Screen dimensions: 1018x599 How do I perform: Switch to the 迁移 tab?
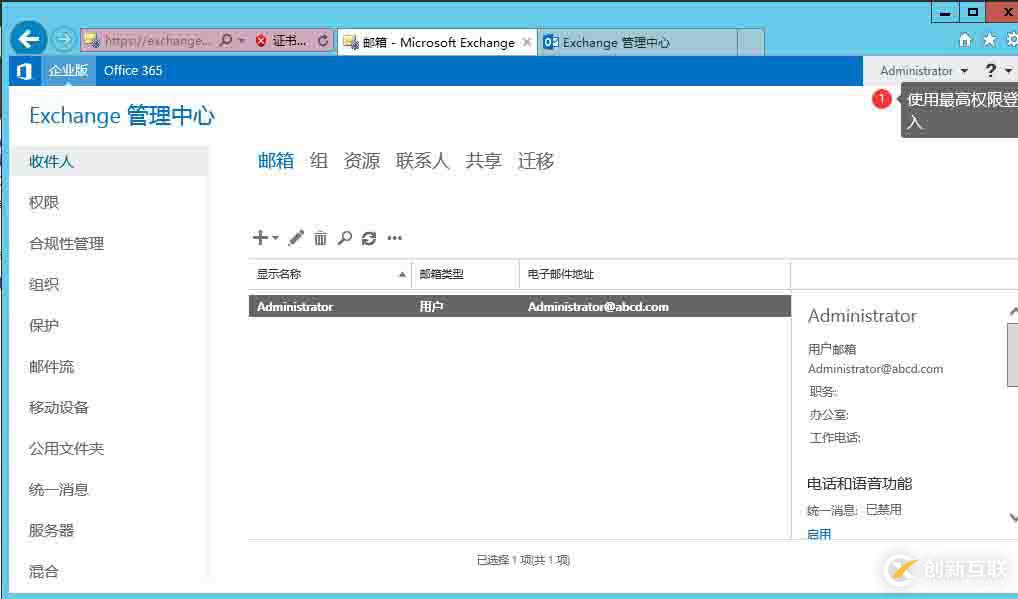(536, 160)
